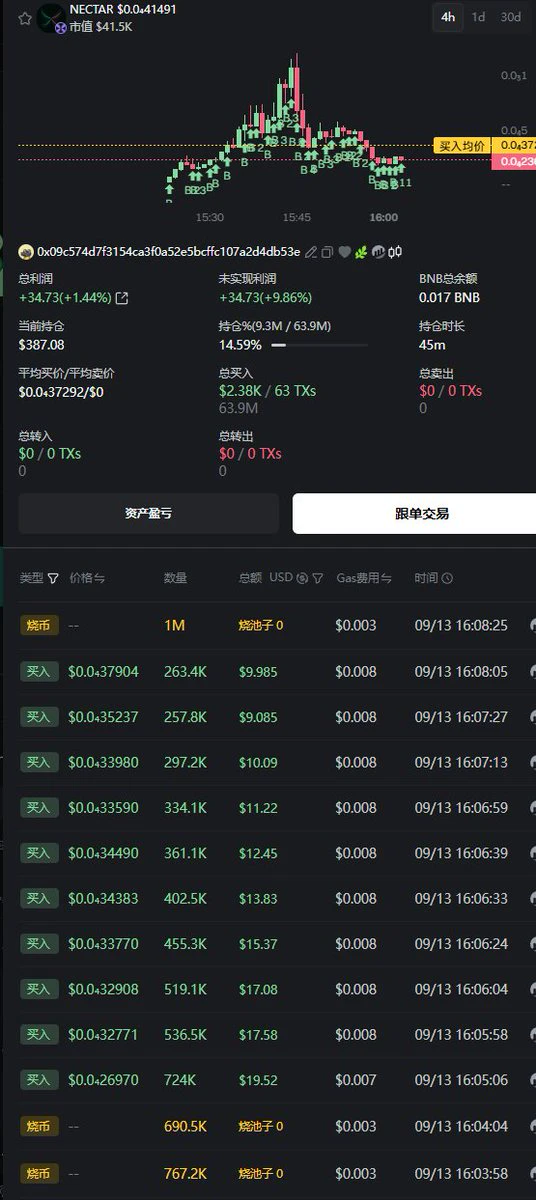Click the candlestick icon after address
The image size is (536, 1200).
pyautogui.click(x=394, y=252)
